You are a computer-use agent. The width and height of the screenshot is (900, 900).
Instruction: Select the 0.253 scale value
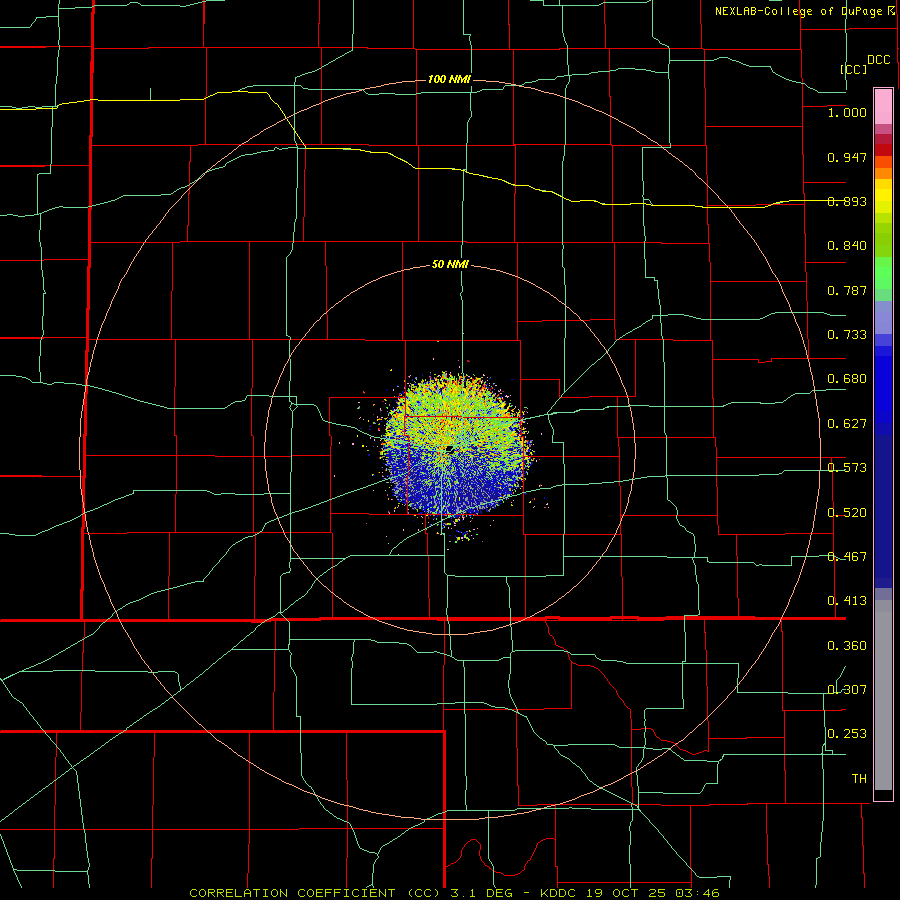pos(847,734)
